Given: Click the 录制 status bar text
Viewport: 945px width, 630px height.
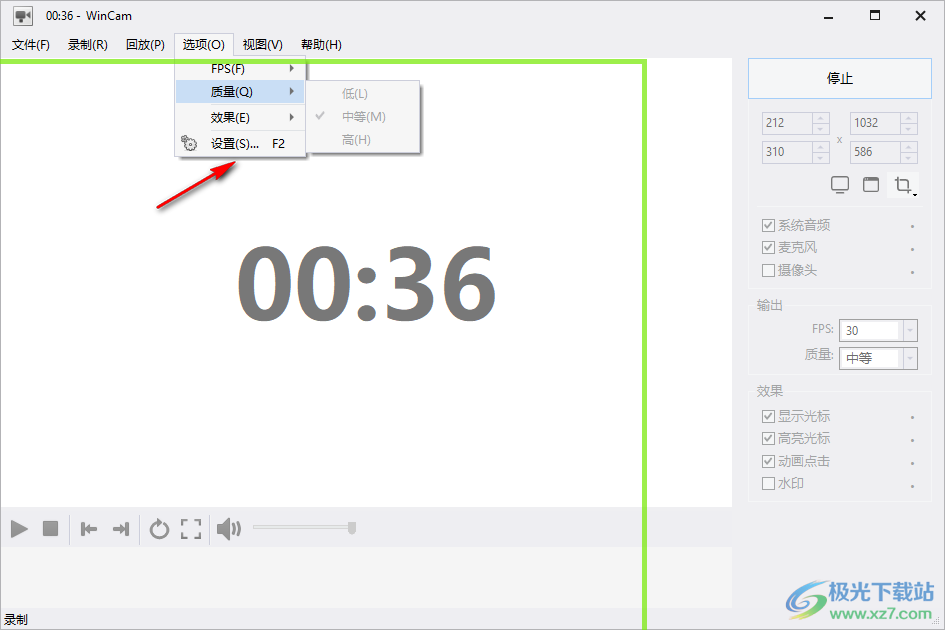Looking at the screenshot, I should 16,620.
